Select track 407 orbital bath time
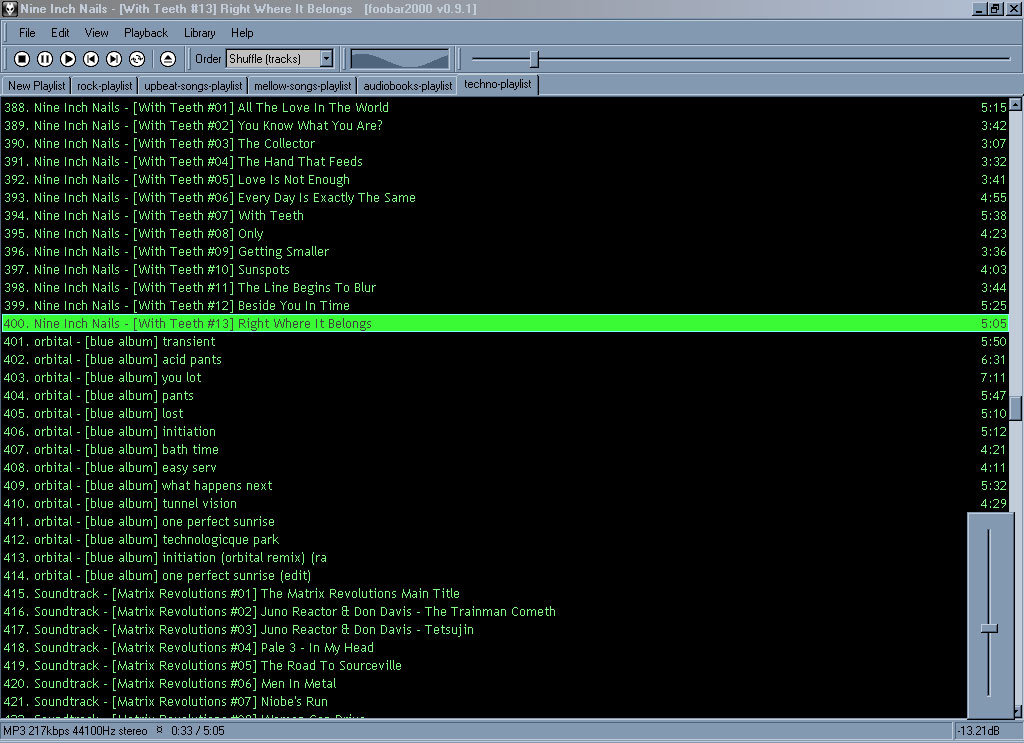Screen dimensions: 1024x743 click(x=504, y=449)
